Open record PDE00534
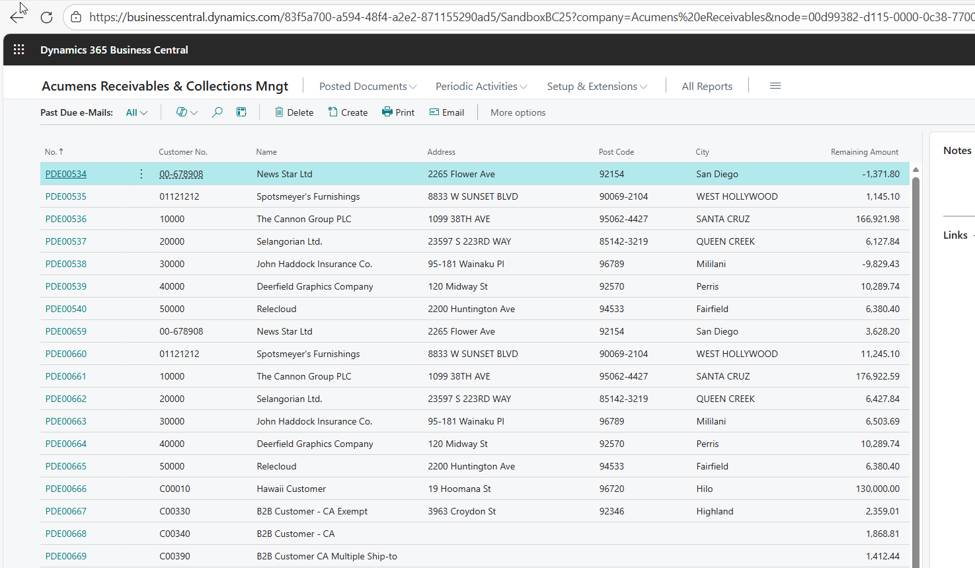The height and width of the screenshot is (568, 975). 66,174
